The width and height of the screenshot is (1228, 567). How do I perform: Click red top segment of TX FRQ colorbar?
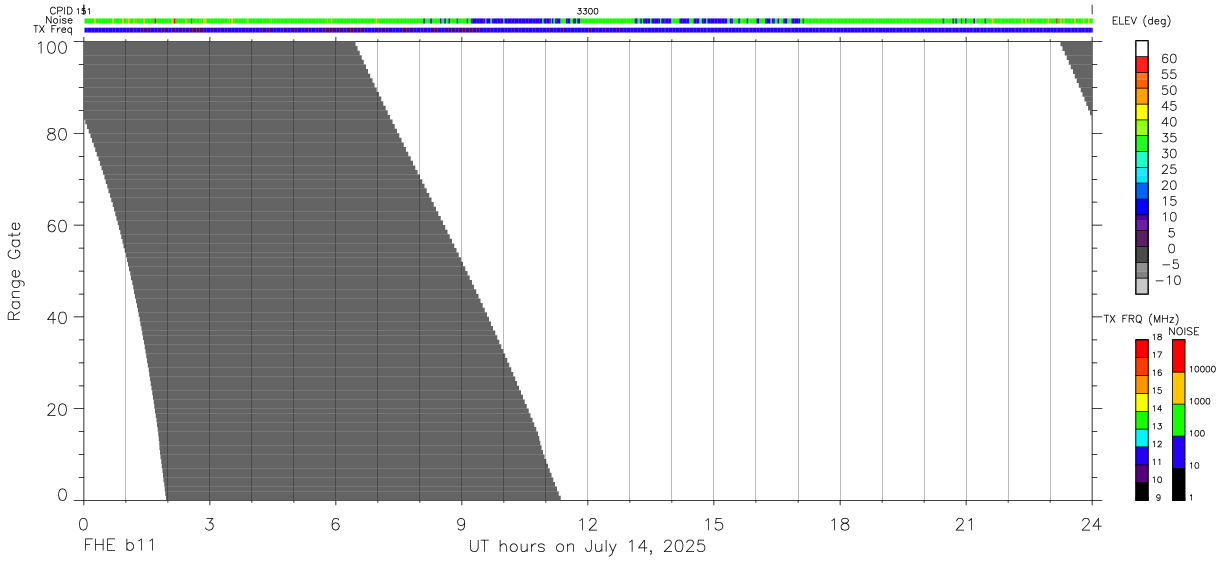click(1142, 347)
